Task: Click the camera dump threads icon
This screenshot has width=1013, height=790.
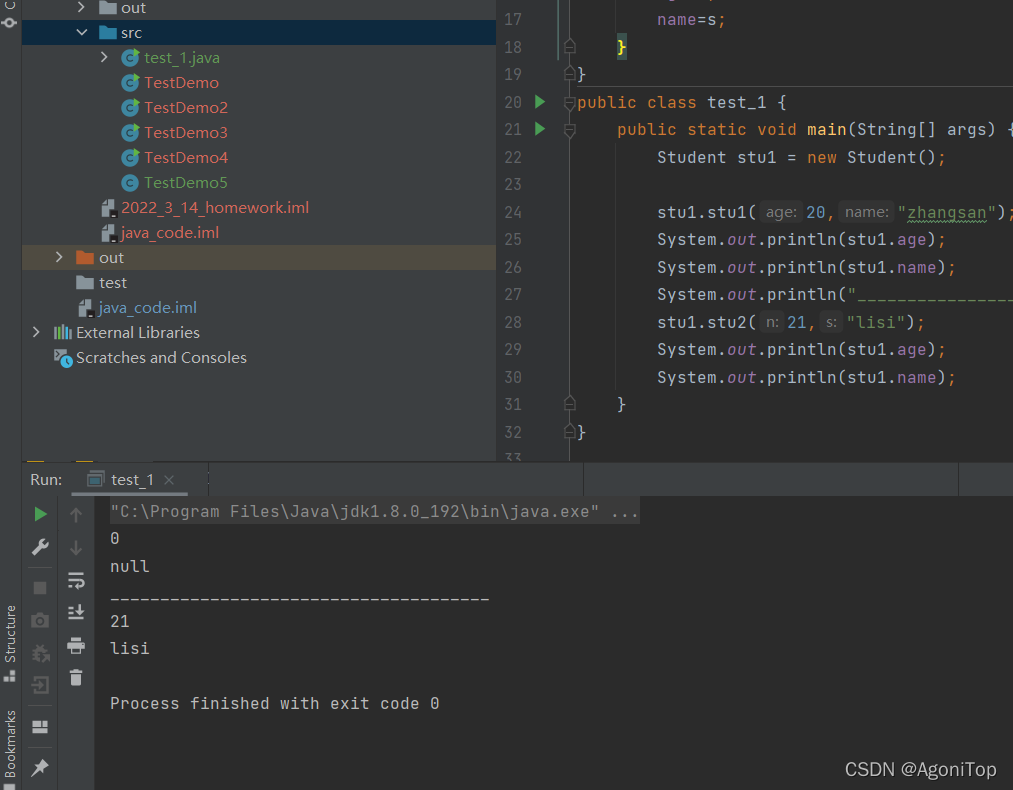Action: 40,621
